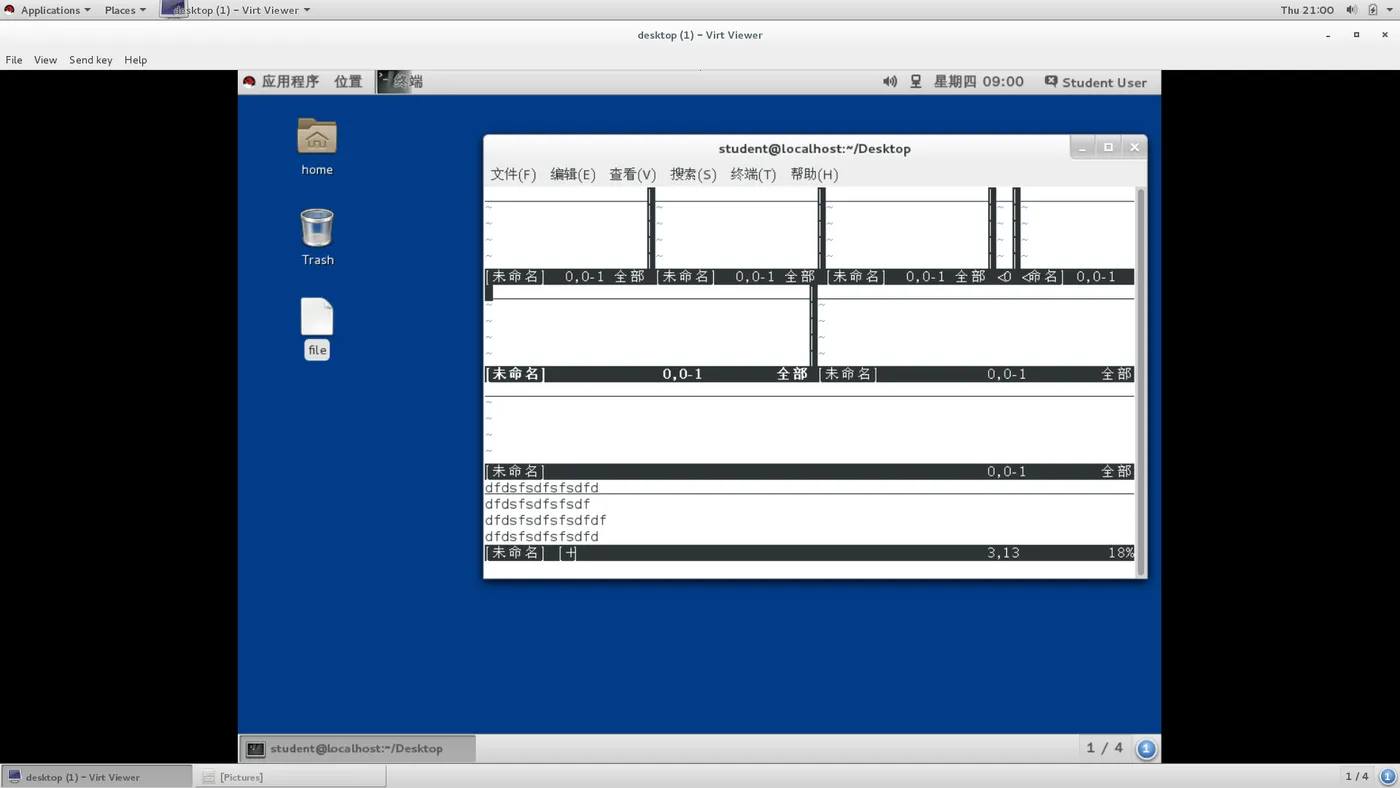Click the host clock Thu 21:00
This screenshot has height=788, width=1400.
pos(1307,10)
